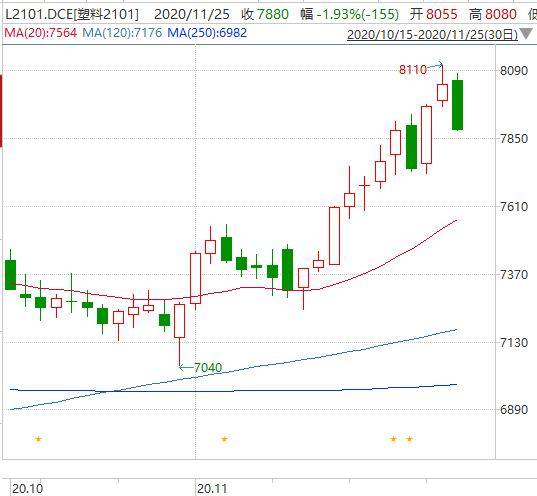Image resolution: width=537 pixels, height=496 pixels.
Task: Click the closing price 收 7880
Action: [x=265, y=14]
